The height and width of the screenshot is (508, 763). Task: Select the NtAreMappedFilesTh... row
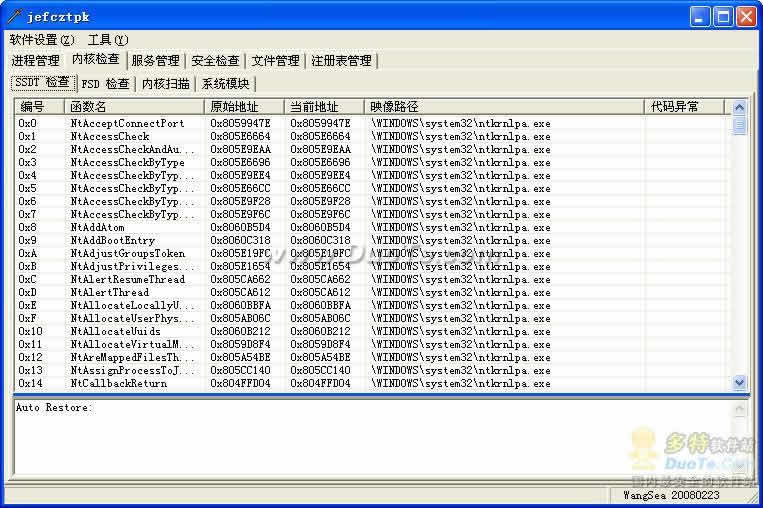(373, 357)
